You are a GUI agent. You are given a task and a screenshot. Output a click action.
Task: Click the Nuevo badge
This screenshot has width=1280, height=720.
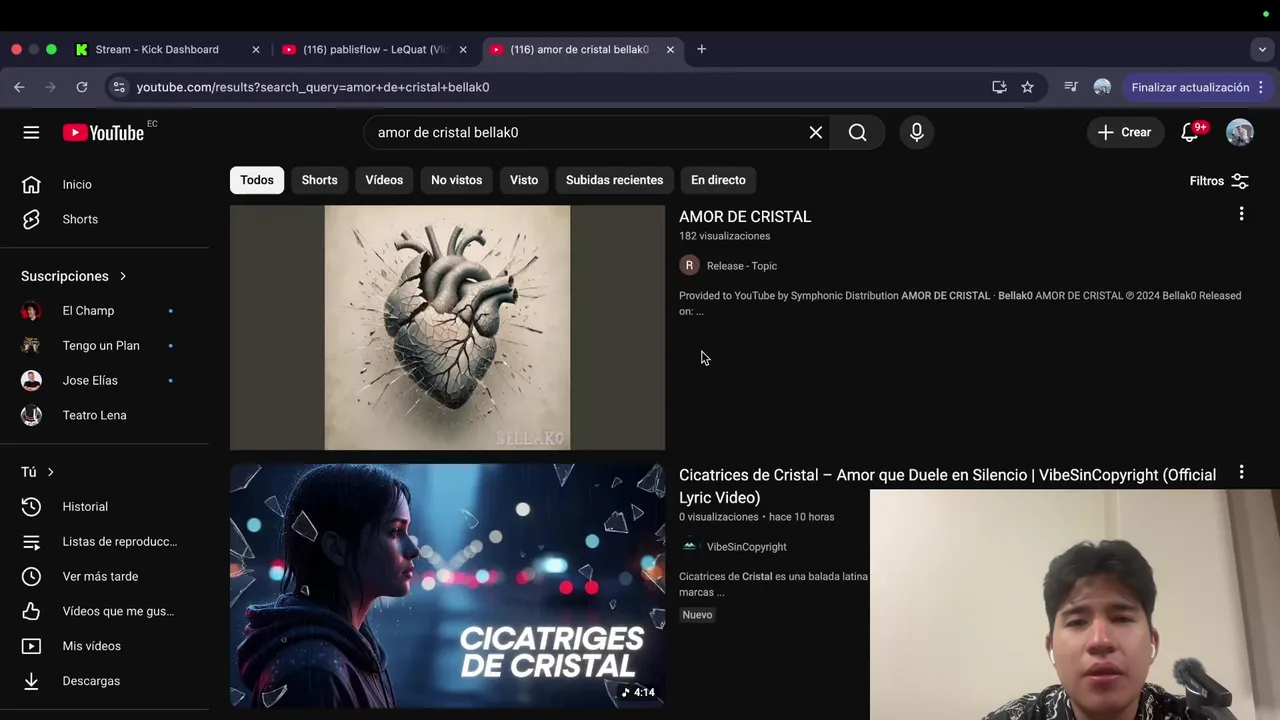(697, 615)
